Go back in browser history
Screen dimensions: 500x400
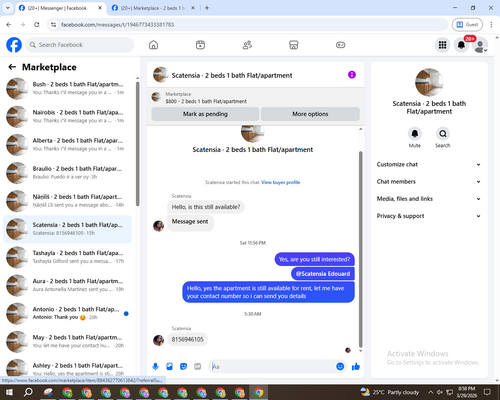(9, 25)
